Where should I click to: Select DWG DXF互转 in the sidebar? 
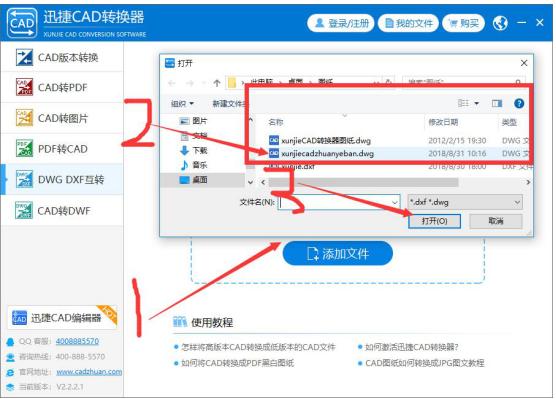[62, 179]
